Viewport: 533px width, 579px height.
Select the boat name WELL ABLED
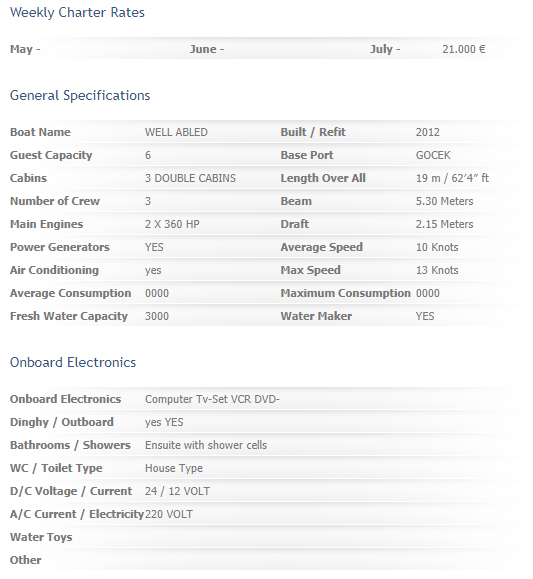[176, 132]
